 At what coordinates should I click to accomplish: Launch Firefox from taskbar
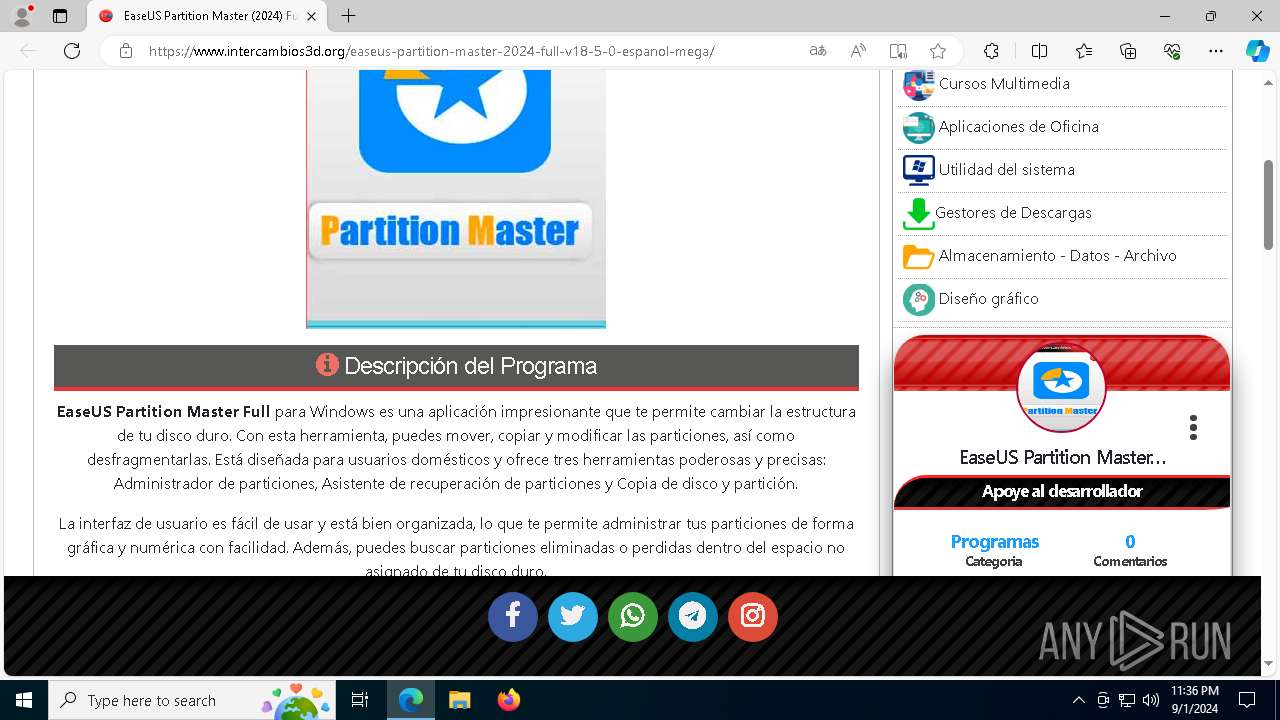[x=509, y=700]
